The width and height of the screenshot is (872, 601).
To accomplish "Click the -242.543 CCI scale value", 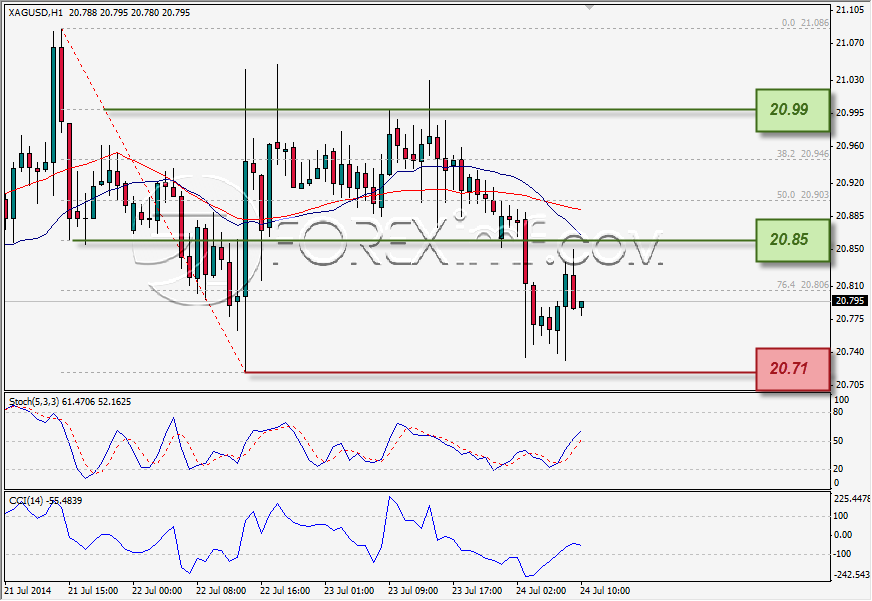I will coord(853,575).
